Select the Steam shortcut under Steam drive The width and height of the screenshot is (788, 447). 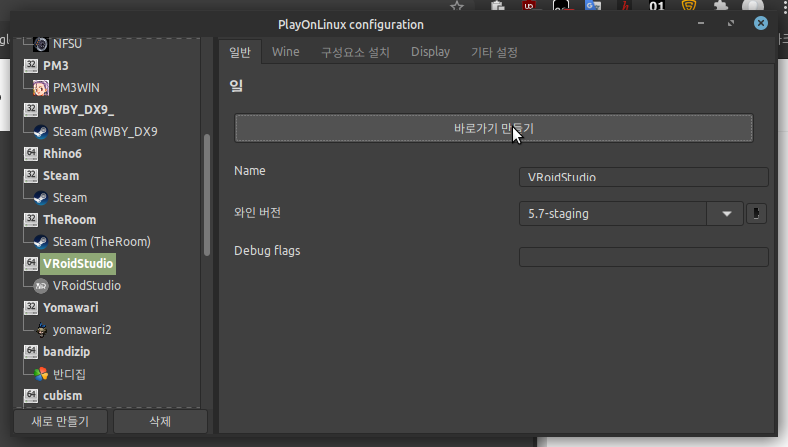pos(70,198)
